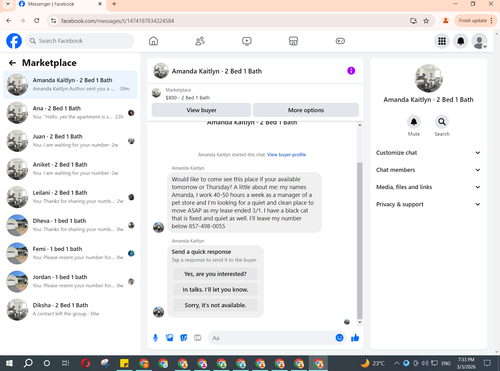This screenshot has height=371, width=500.
Task: Open the Friends icon in top navigation
Action: click(200, 41)
